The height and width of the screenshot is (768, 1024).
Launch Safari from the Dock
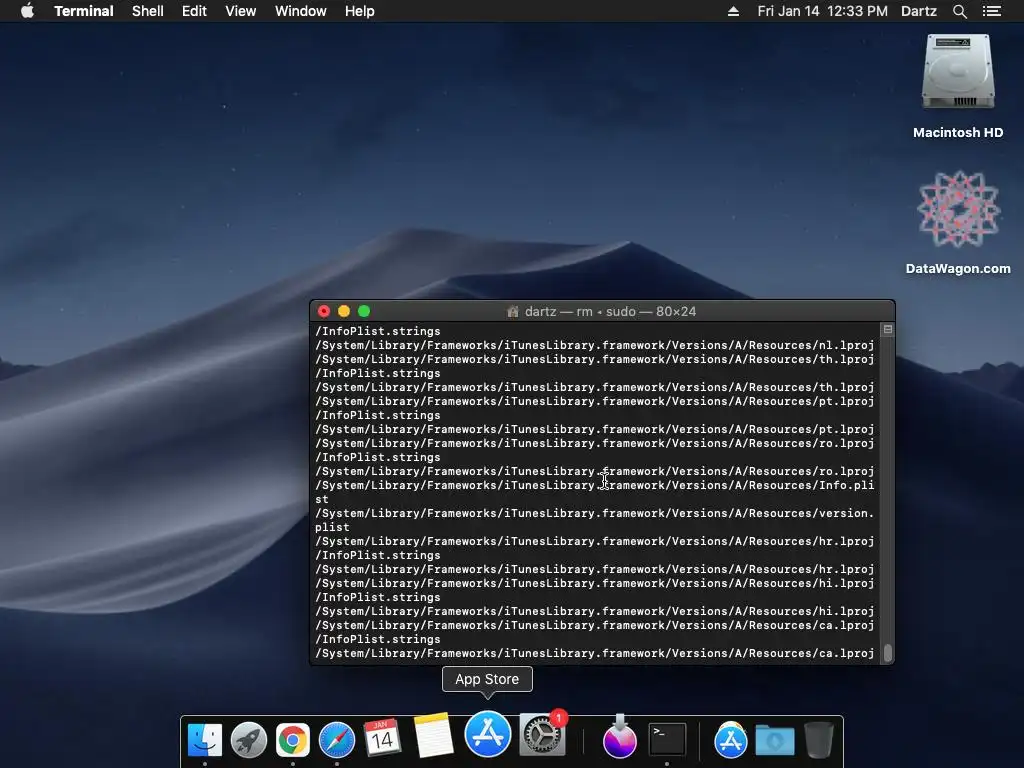point(336,740)
